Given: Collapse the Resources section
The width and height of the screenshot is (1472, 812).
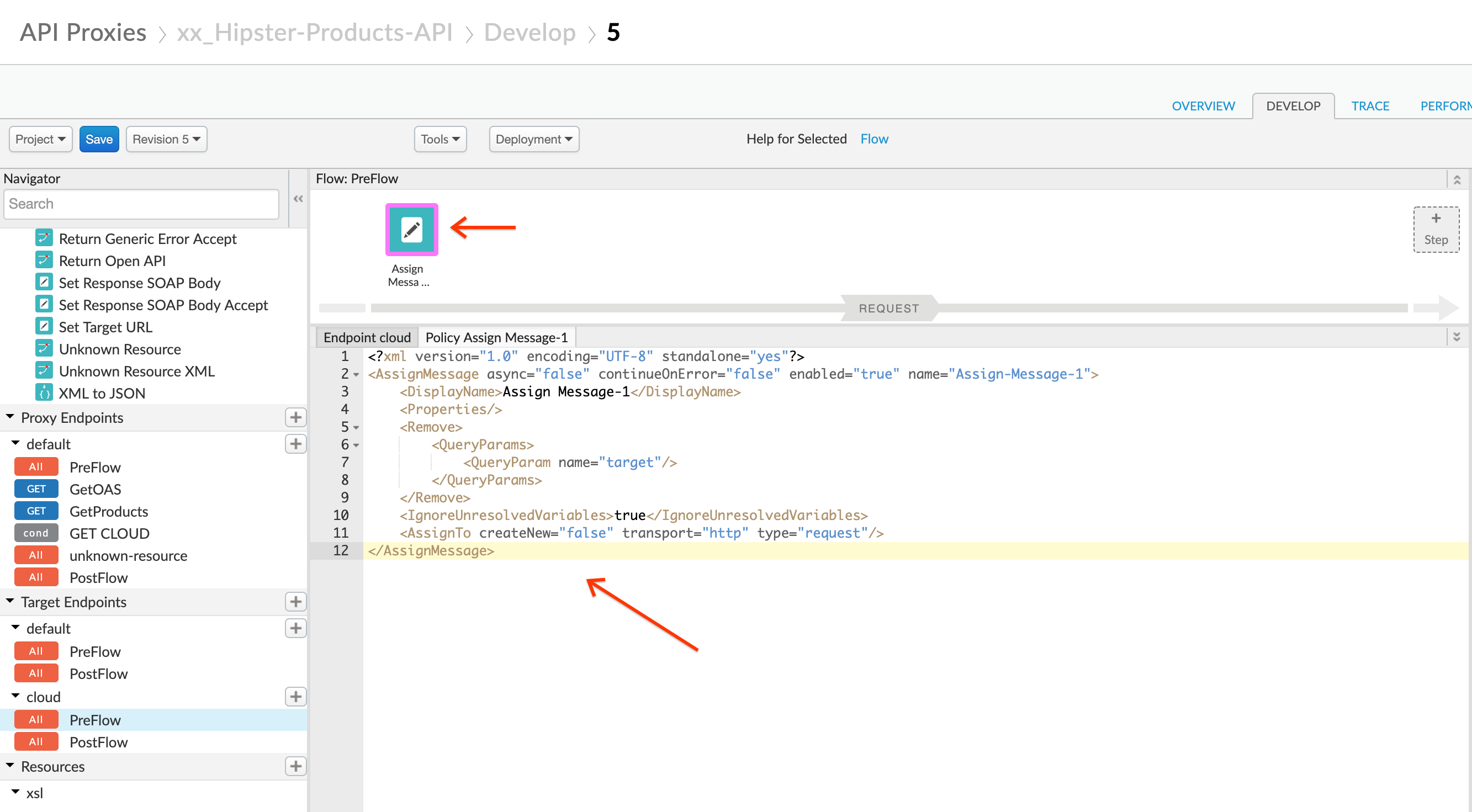Looking at the screenshot, I should coord(10,766).
